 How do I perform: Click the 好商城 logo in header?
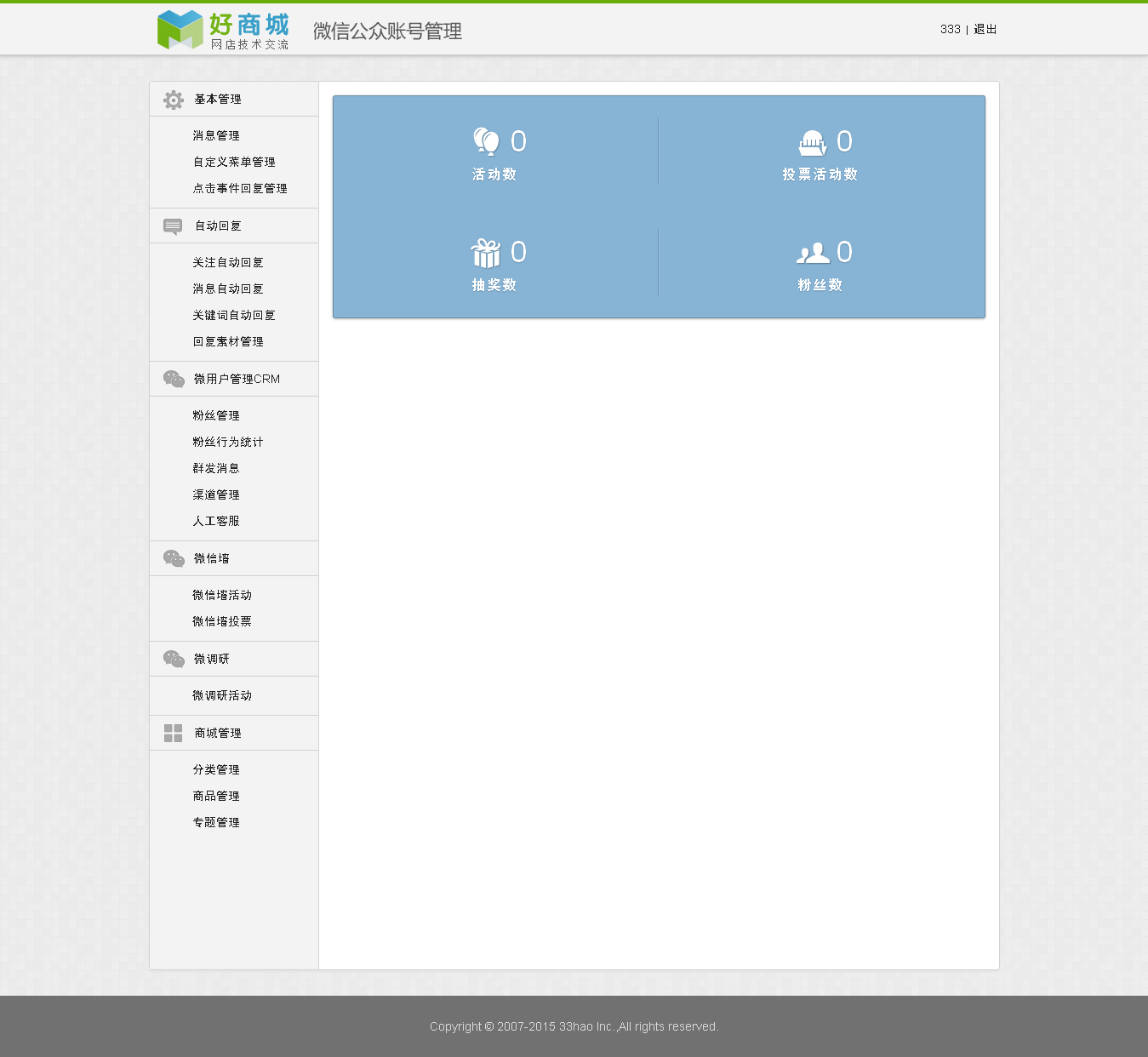(x=223, y=30)
